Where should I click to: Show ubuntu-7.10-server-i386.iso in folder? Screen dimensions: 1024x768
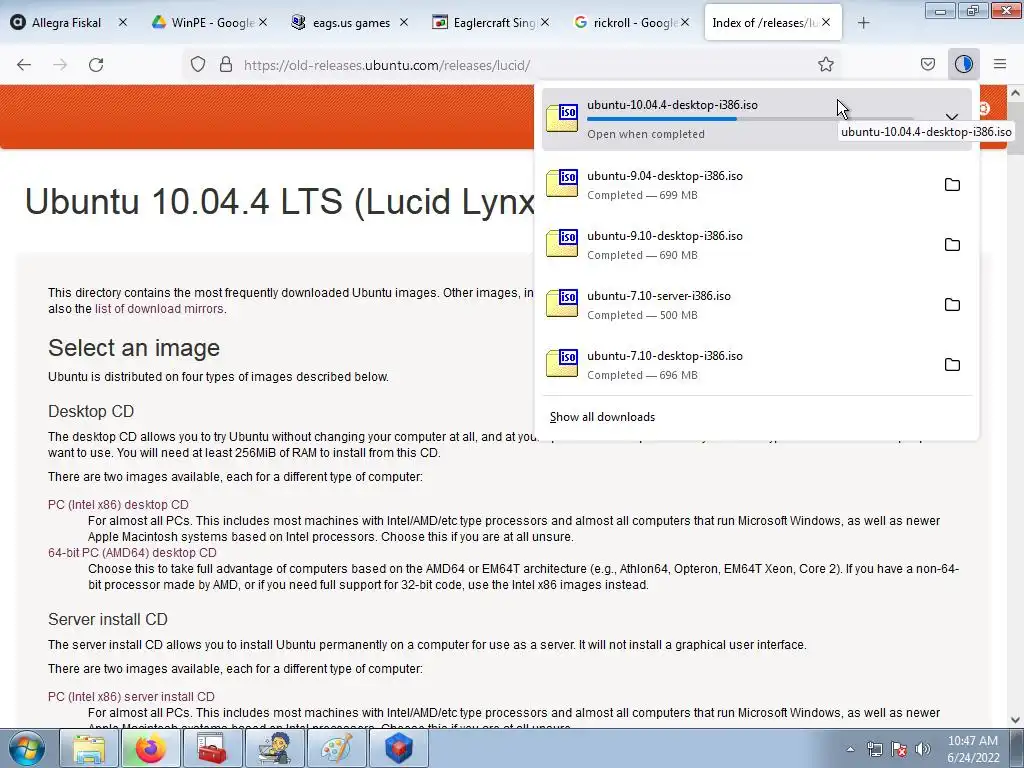pos(952,305)
